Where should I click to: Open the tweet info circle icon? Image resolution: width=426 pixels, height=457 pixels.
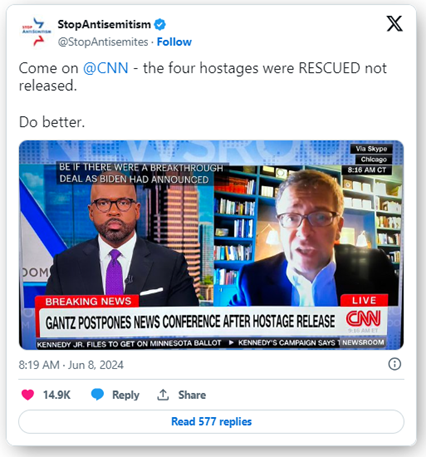(x=395, y=364)
